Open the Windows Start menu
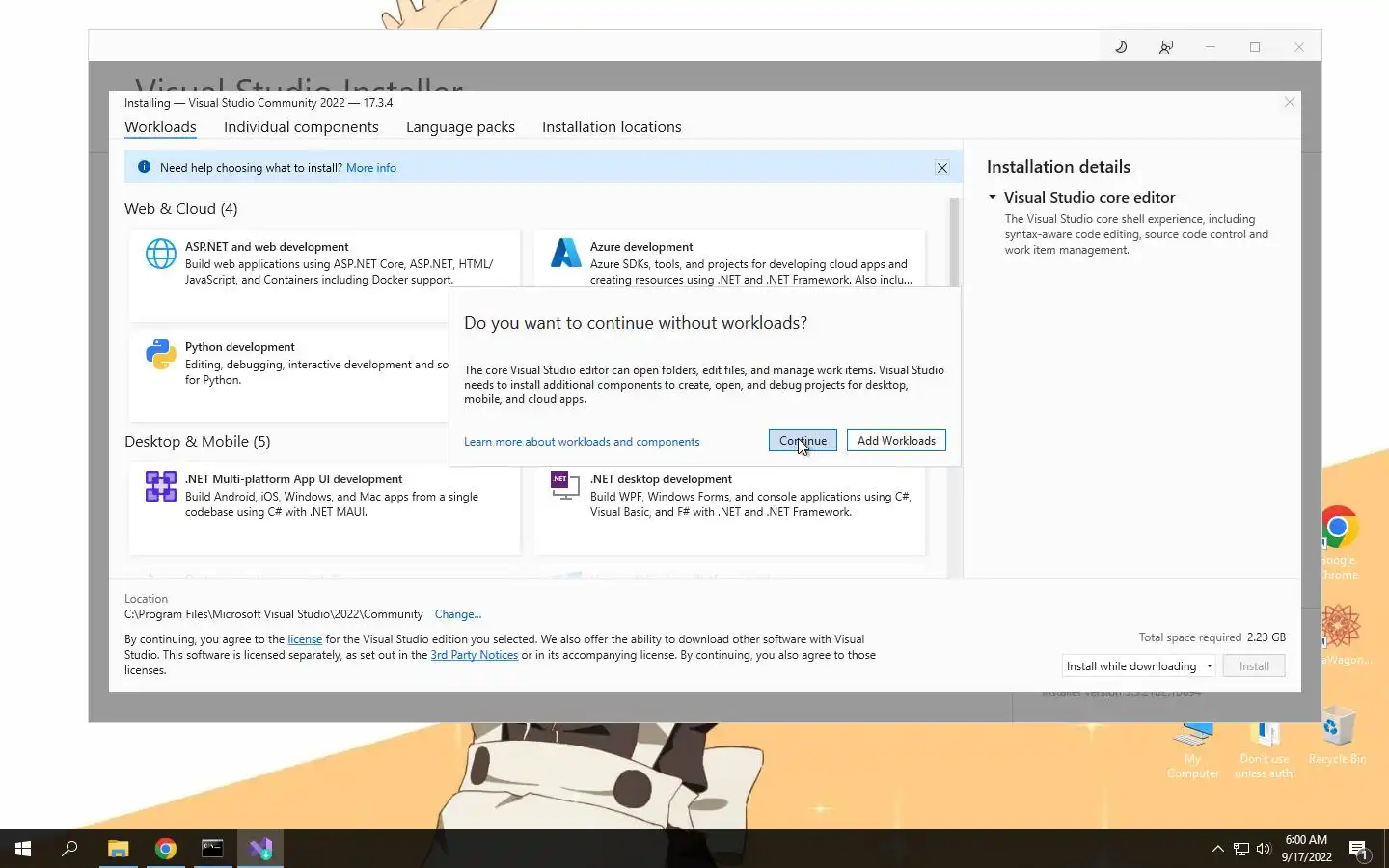This screenshot has width=1389, height=868. 23,849
